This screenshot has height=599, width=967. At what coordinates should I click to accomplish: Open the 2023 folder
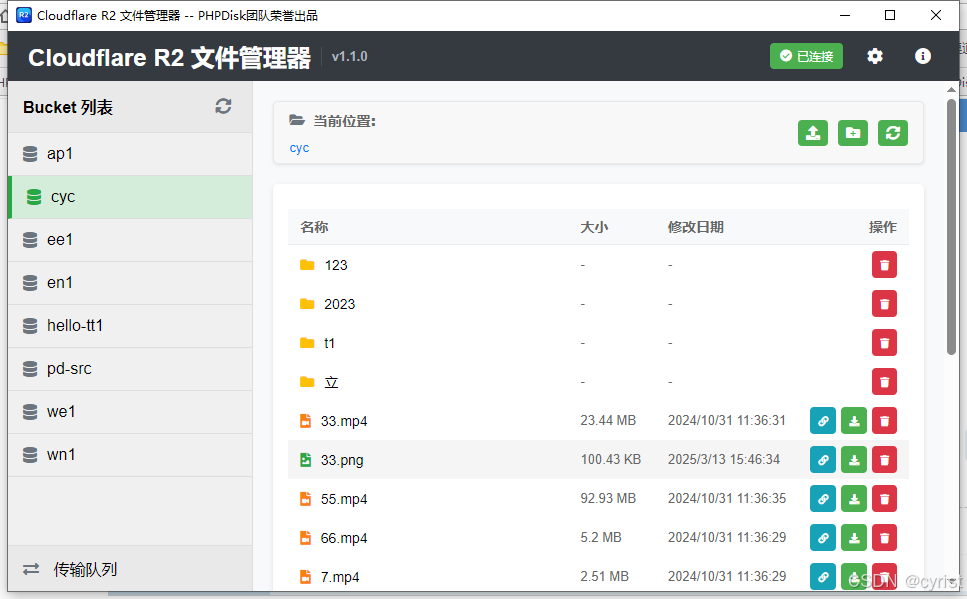click(x=340, y=304)
